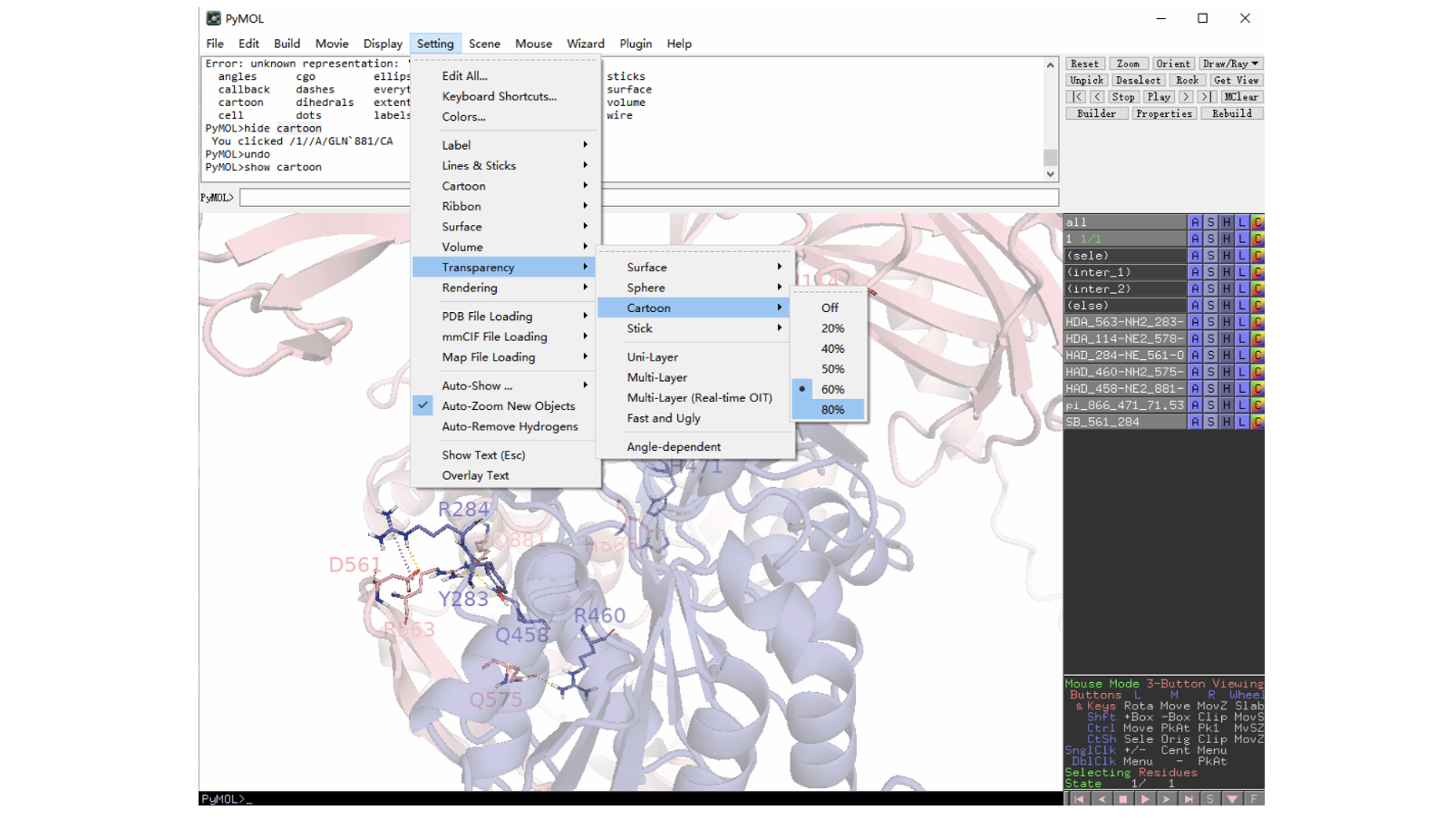Viewport: 1456px width, 820px height.
Task: Click the first-frame |< button in top panel
Action: click(x=1077, y=97)
